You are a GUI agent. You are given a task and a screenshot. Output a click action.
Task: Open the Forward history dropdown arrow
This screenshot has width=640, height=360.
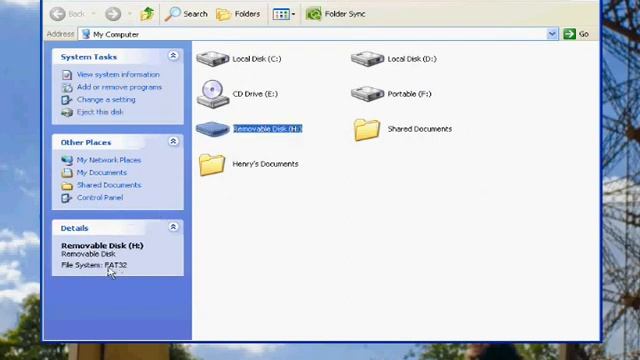[x=130, y=14]
